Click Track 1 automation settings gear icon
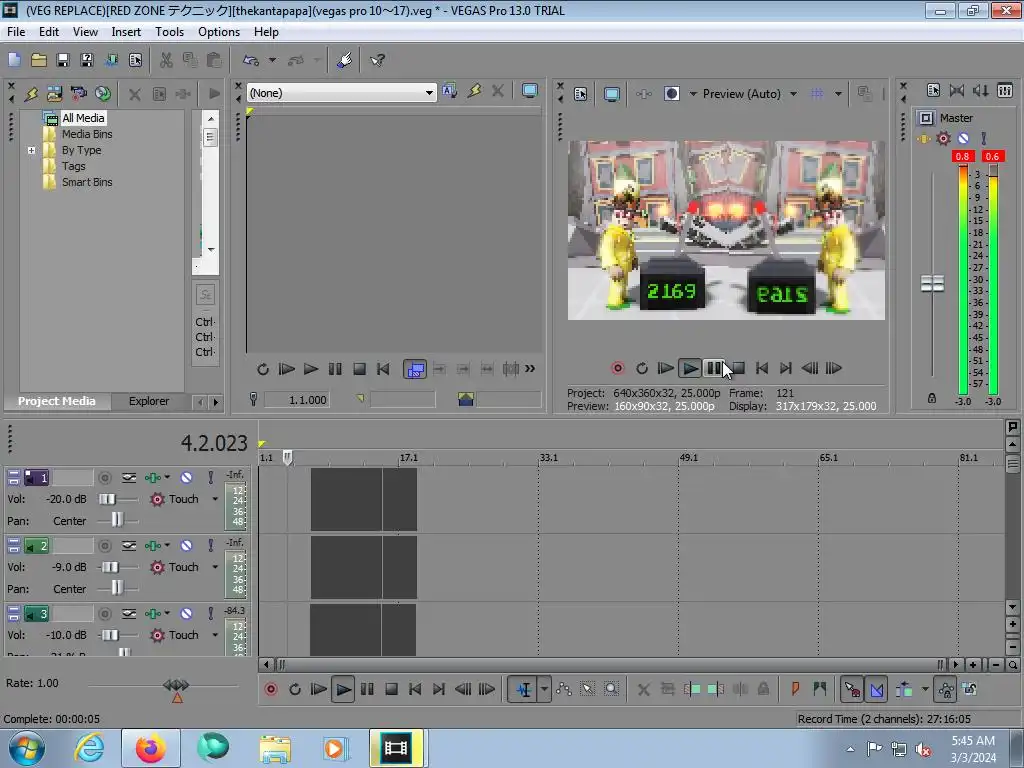 click(x=157, y=500)
